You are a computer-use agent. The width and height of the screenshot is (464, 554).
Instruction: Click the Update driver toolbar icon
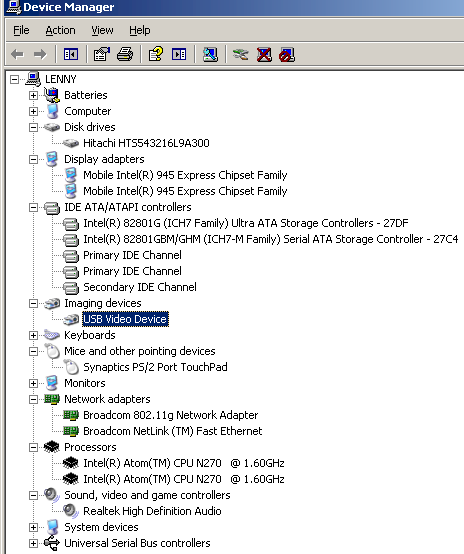tap(241, 54)
